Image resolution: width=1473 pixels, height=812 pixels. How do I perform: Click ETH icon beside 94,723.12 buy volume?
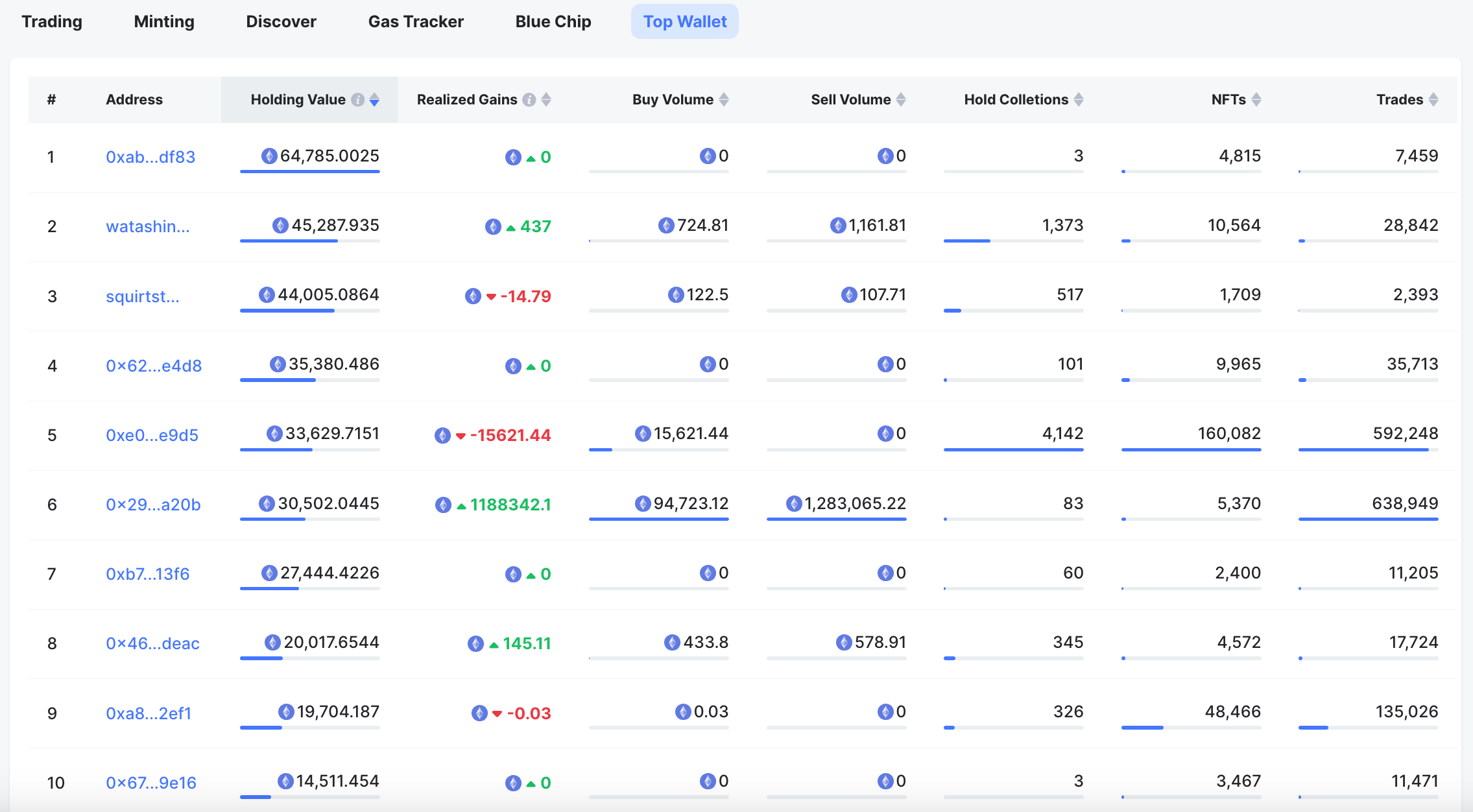(643, 503)
